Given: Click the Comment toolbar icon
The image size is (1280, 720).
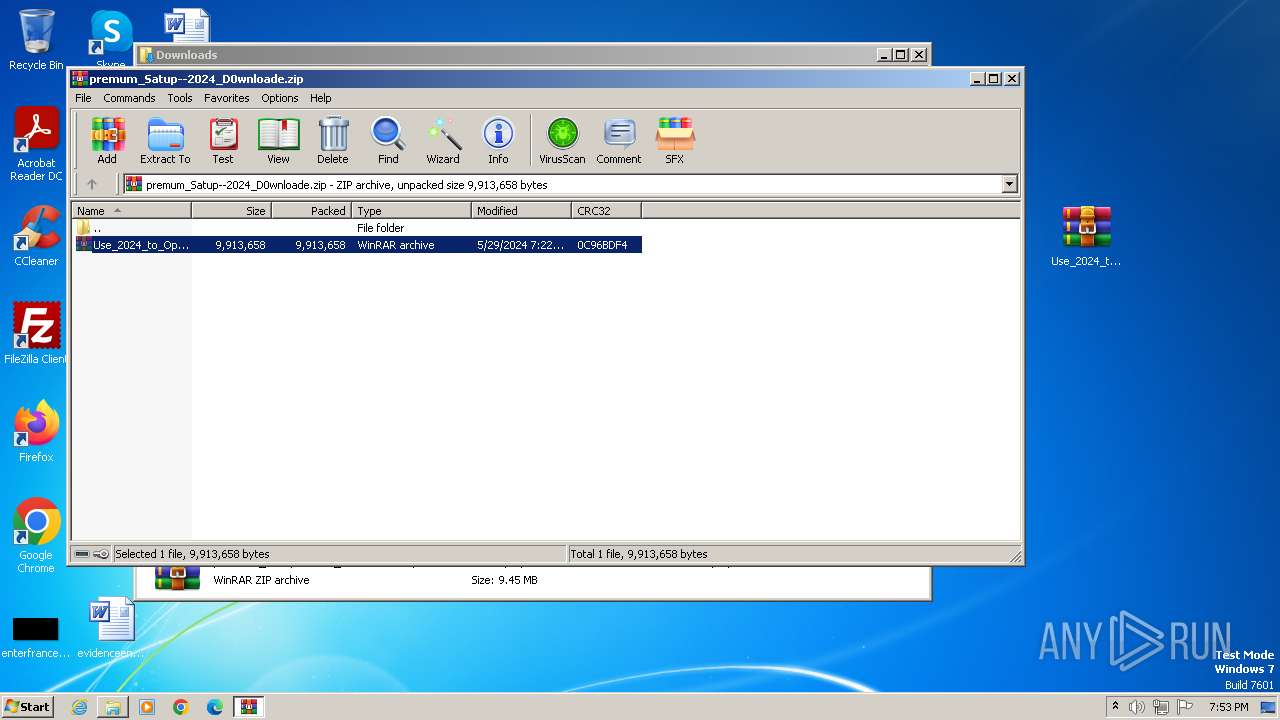Looking at the screenshot, I should coord(619,140).
